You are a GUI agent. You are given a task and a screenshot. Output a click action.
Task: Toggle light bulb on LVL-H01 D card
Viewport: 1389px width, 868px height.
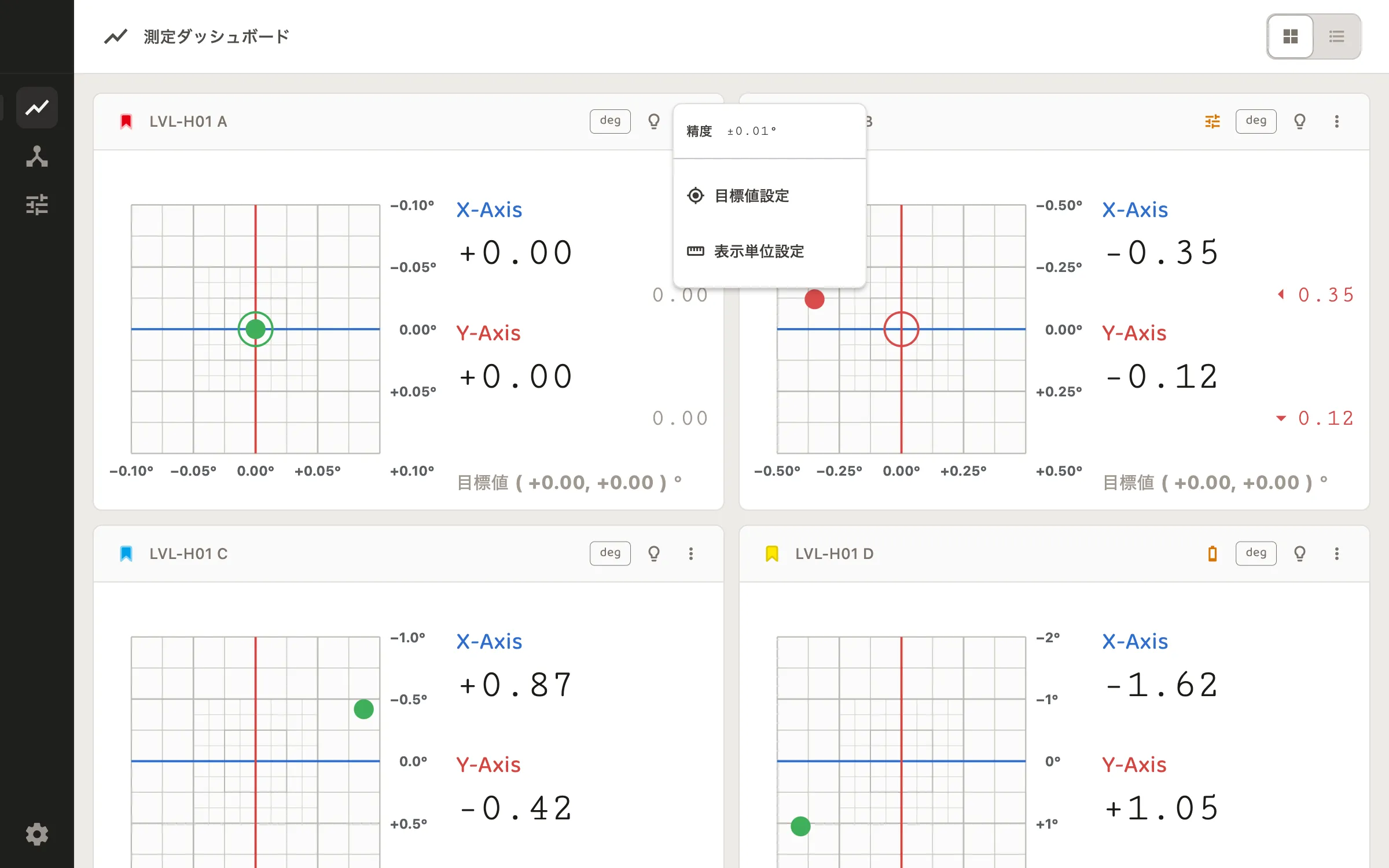(1300, 554)
